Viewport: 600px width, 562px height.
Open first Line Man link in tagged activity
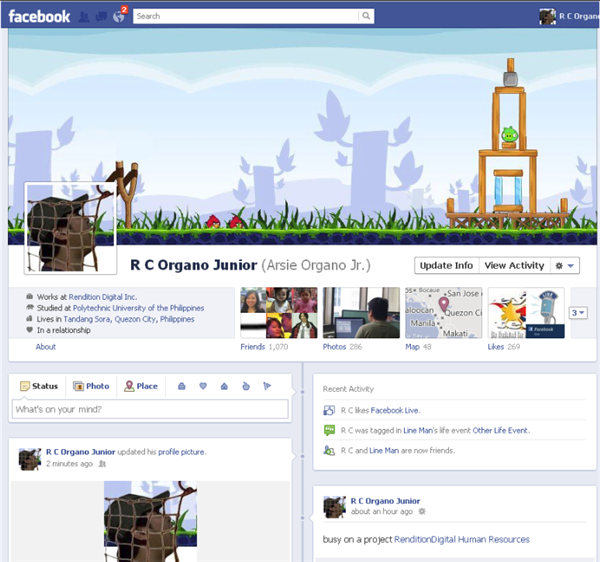click(417, 430)
